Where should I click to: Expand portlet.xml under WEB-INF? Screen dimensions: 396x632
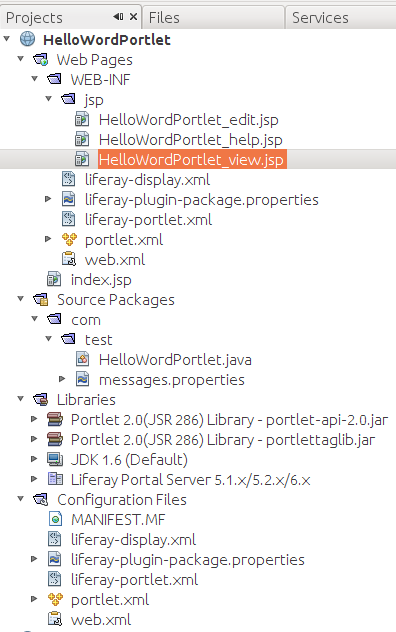48,239
